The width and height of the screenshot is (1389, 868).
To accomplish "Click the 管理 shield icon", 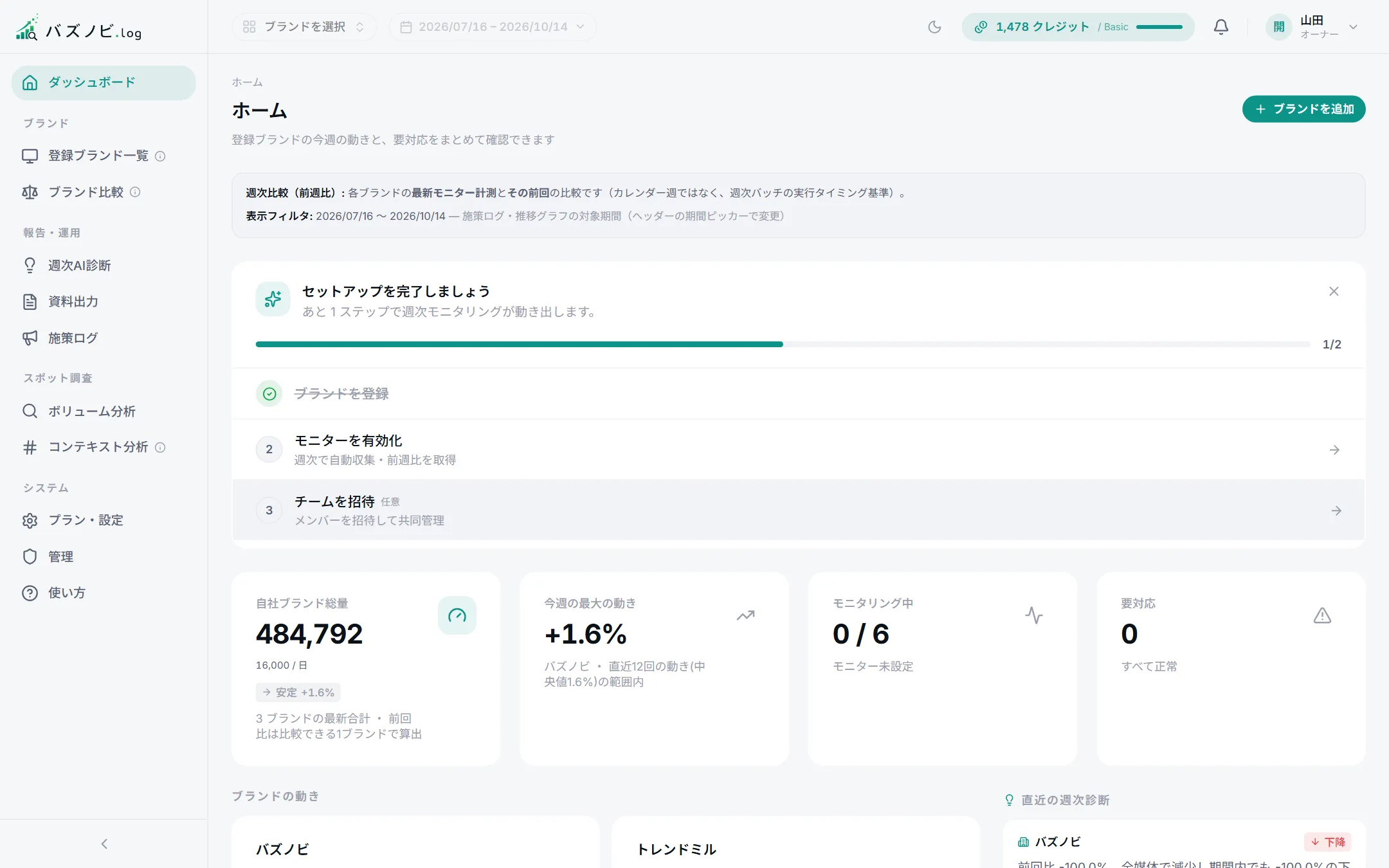I will coord(30,557).
